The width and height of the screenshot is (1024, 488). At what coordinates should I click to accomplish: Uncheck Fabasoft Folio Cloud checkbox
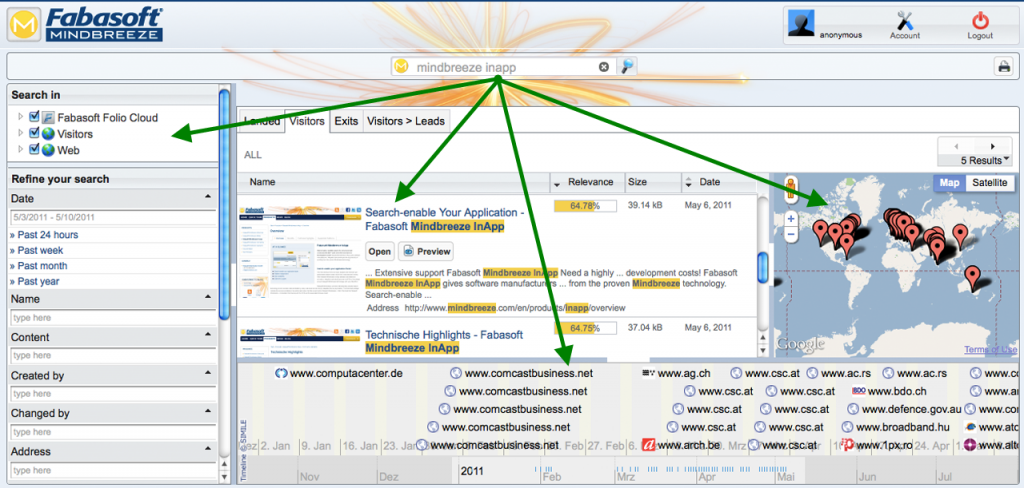(x=35, y=117)
